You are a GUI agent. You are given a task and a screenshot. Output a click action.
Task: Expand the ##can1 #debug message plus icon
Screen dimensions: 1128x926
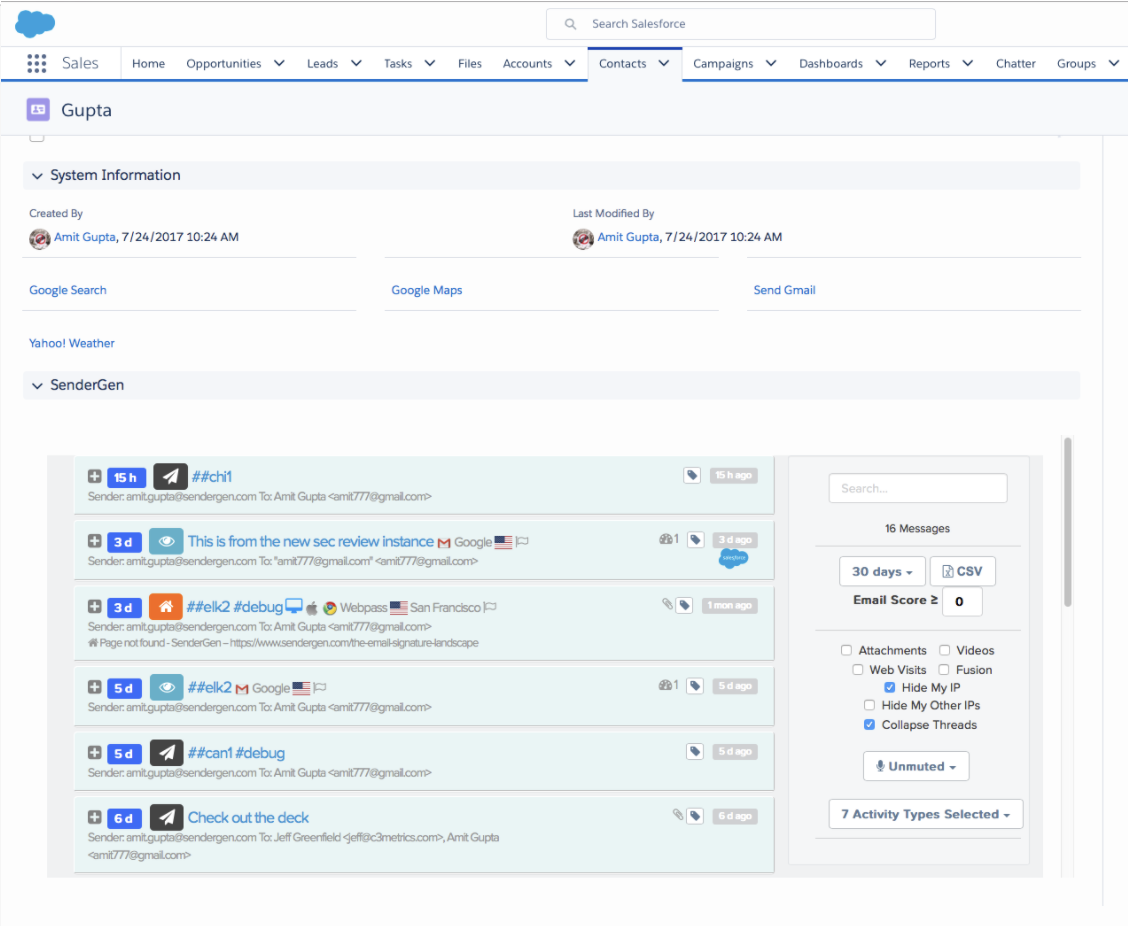pyautogui.click(x=94, y=753)
